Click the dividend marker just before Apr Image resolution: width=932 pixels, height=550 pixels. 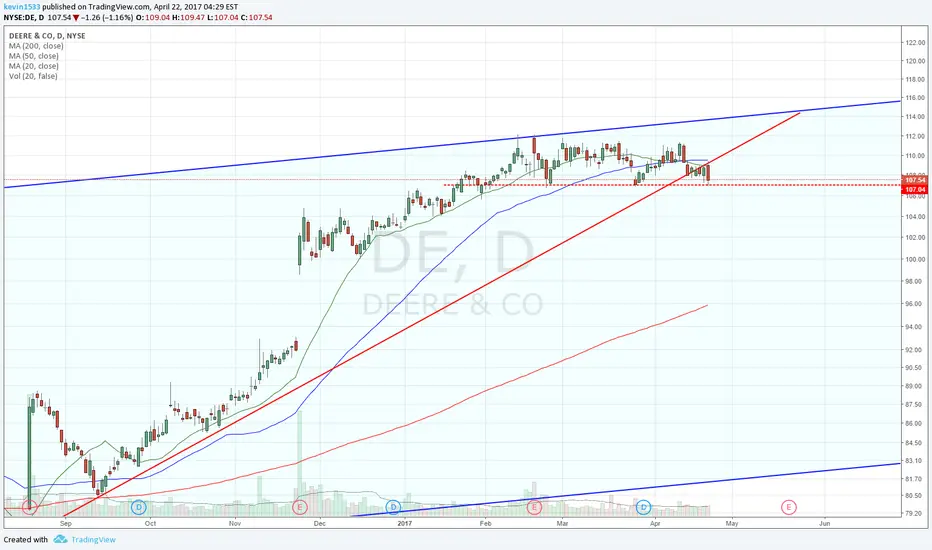643,507
